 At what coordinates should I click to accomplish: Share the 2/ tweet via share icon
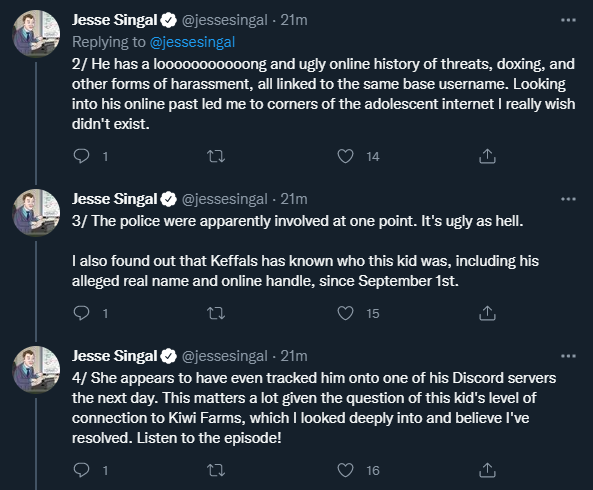pyautogui.click(x=487, y=156)
